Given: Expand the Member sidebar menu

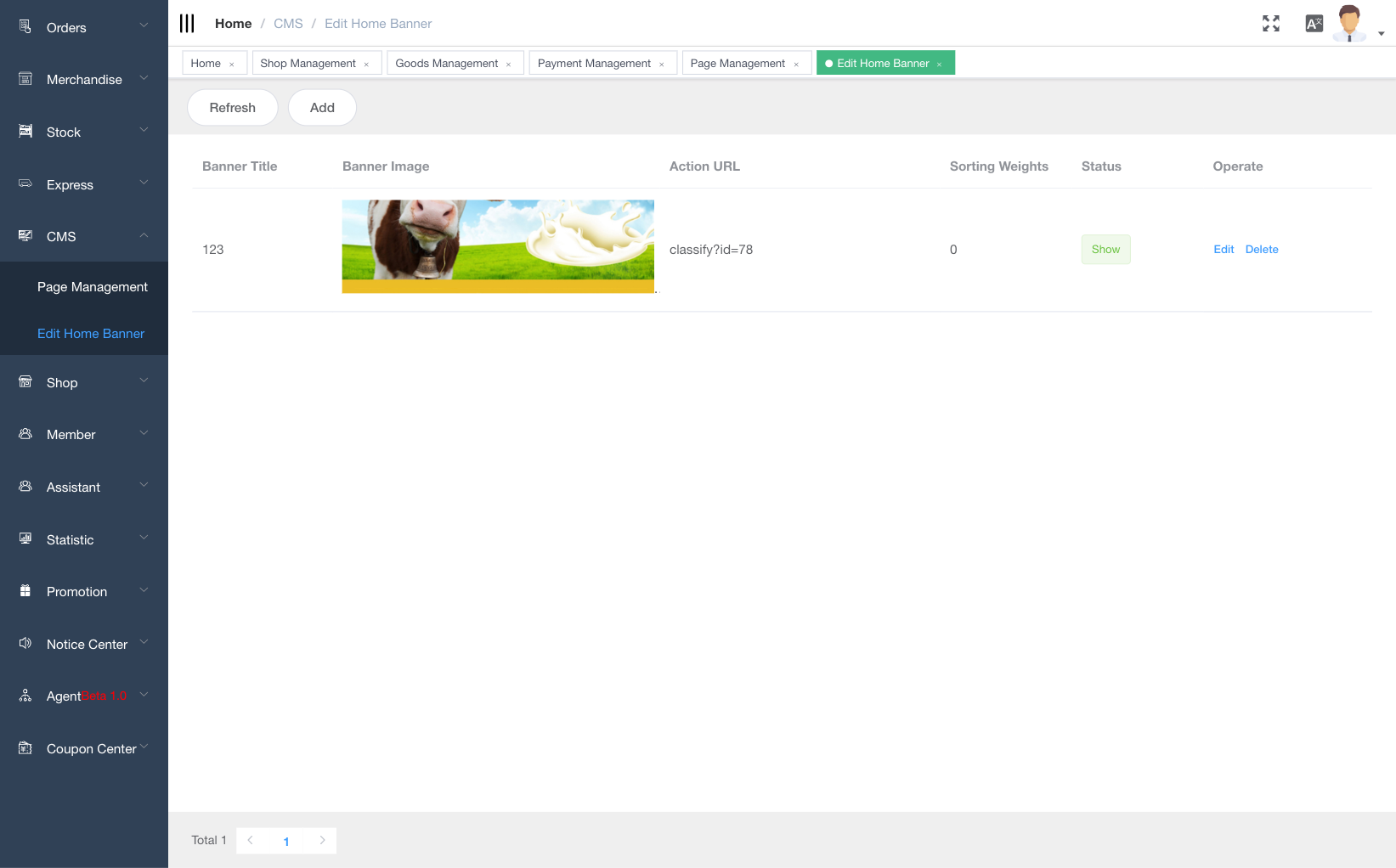Looking at the screenshot, I should [84, 435].
